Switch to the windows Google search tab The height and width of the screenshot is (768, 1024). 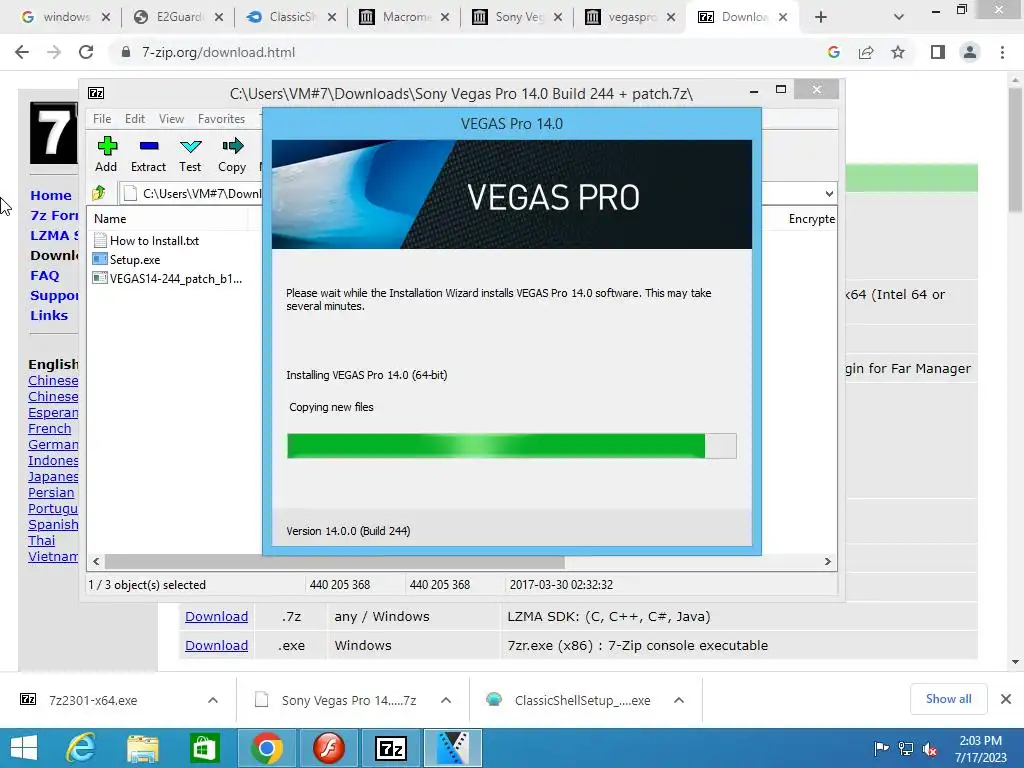(x=56, y=17)
